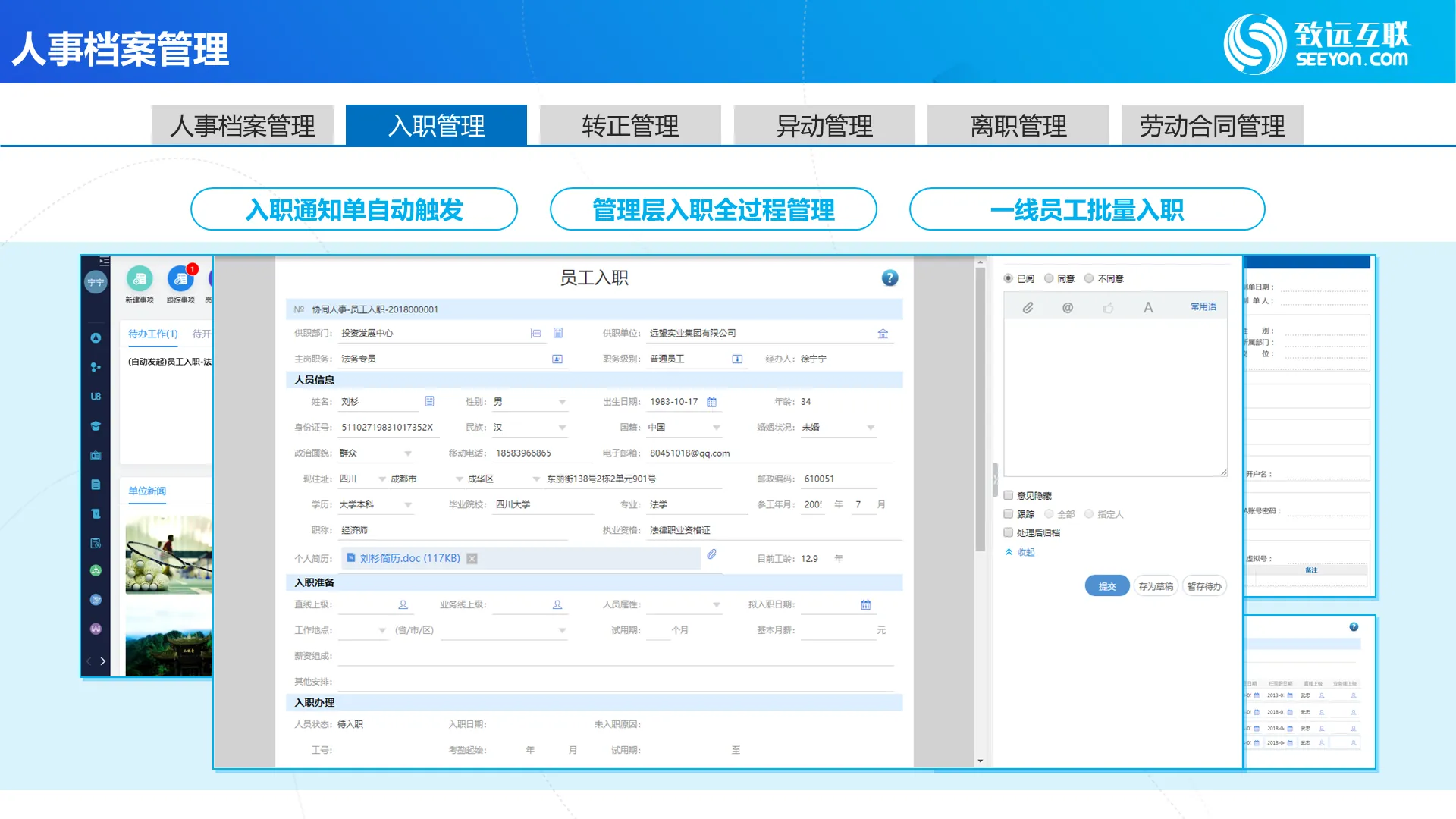This screenshot has width=1456, height=819.
Task: Click the sheet icon right of 供职部门 field
Action: pos(558,333)
